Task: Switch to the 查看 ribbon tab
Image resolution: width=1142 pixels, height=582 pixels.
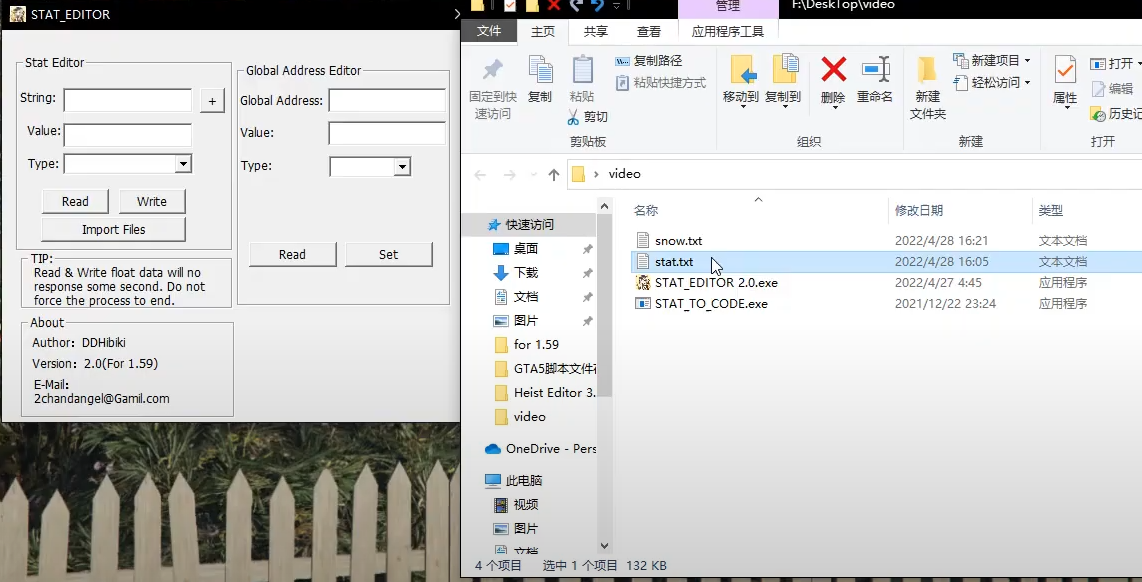Action: (649, 31)
